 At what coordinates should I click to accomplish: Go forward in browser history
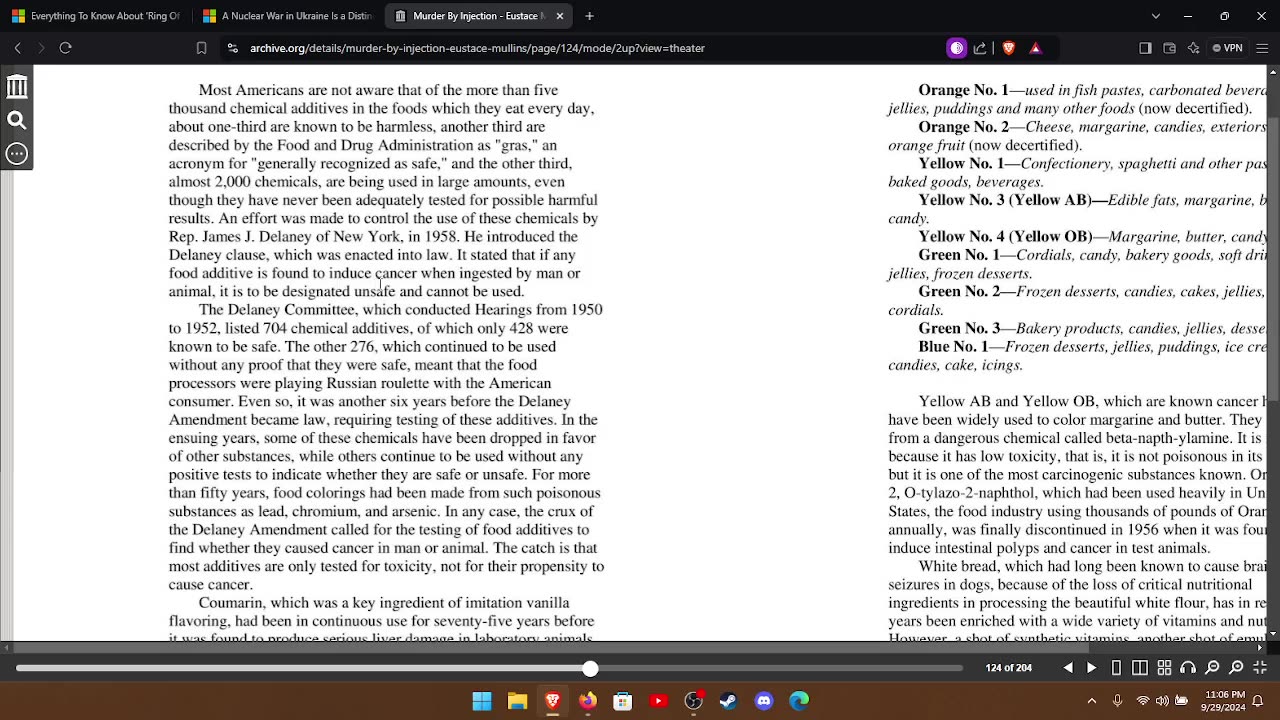(41, 48)
